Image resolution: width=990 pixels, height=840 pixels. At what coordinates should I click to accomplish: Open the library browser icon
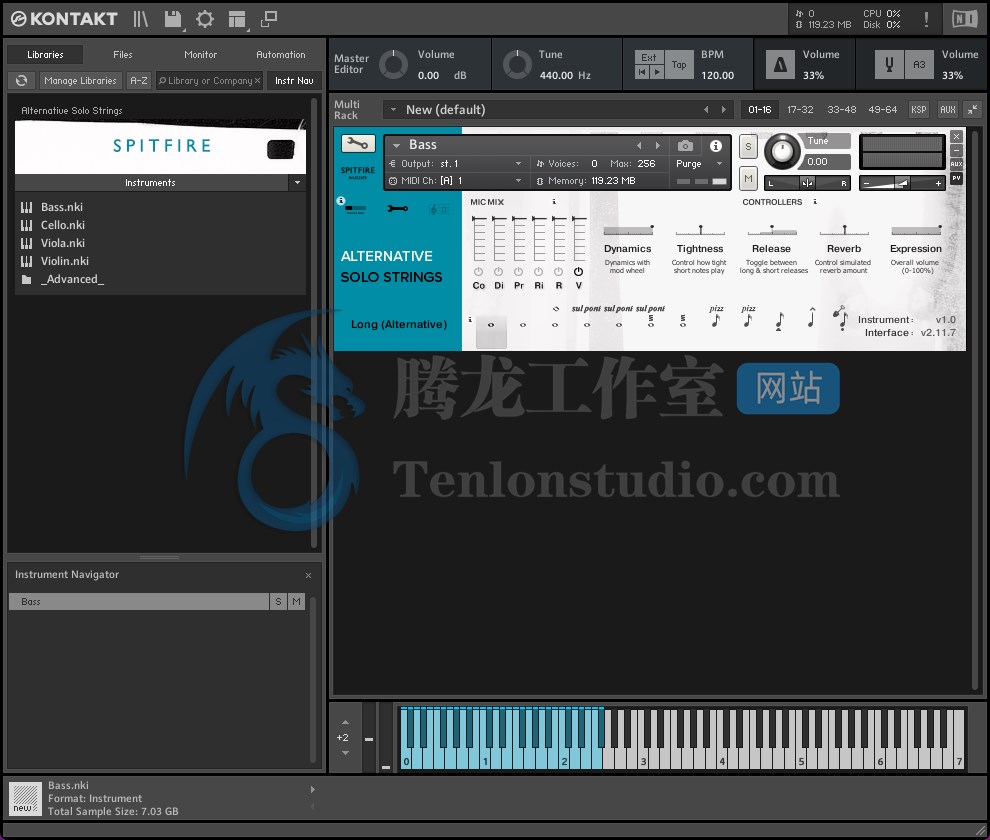tap(140, 19)
